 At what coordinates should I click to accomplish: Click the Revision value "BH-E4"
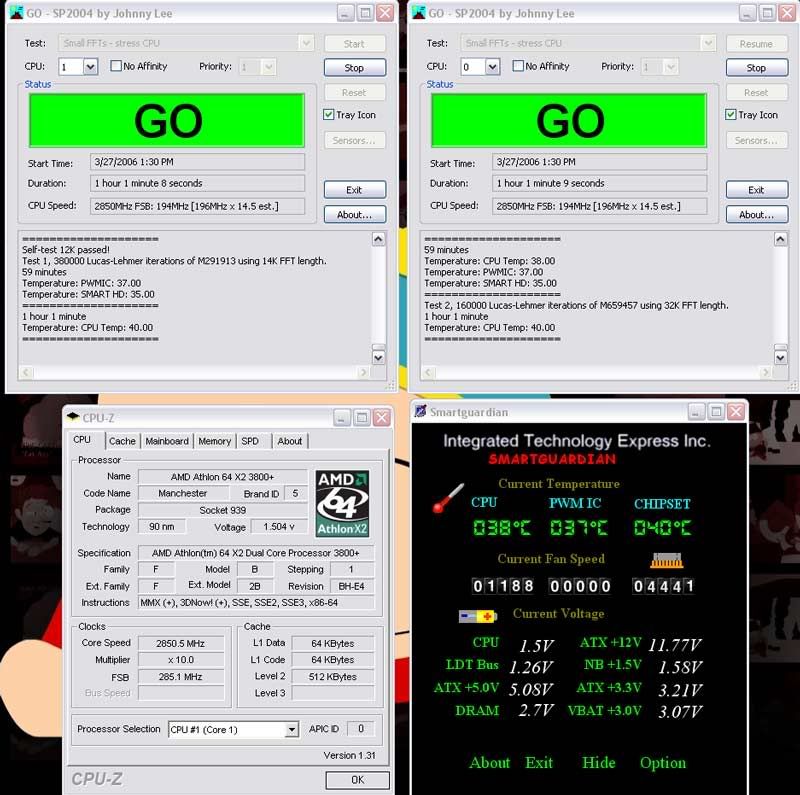[352, 586]
